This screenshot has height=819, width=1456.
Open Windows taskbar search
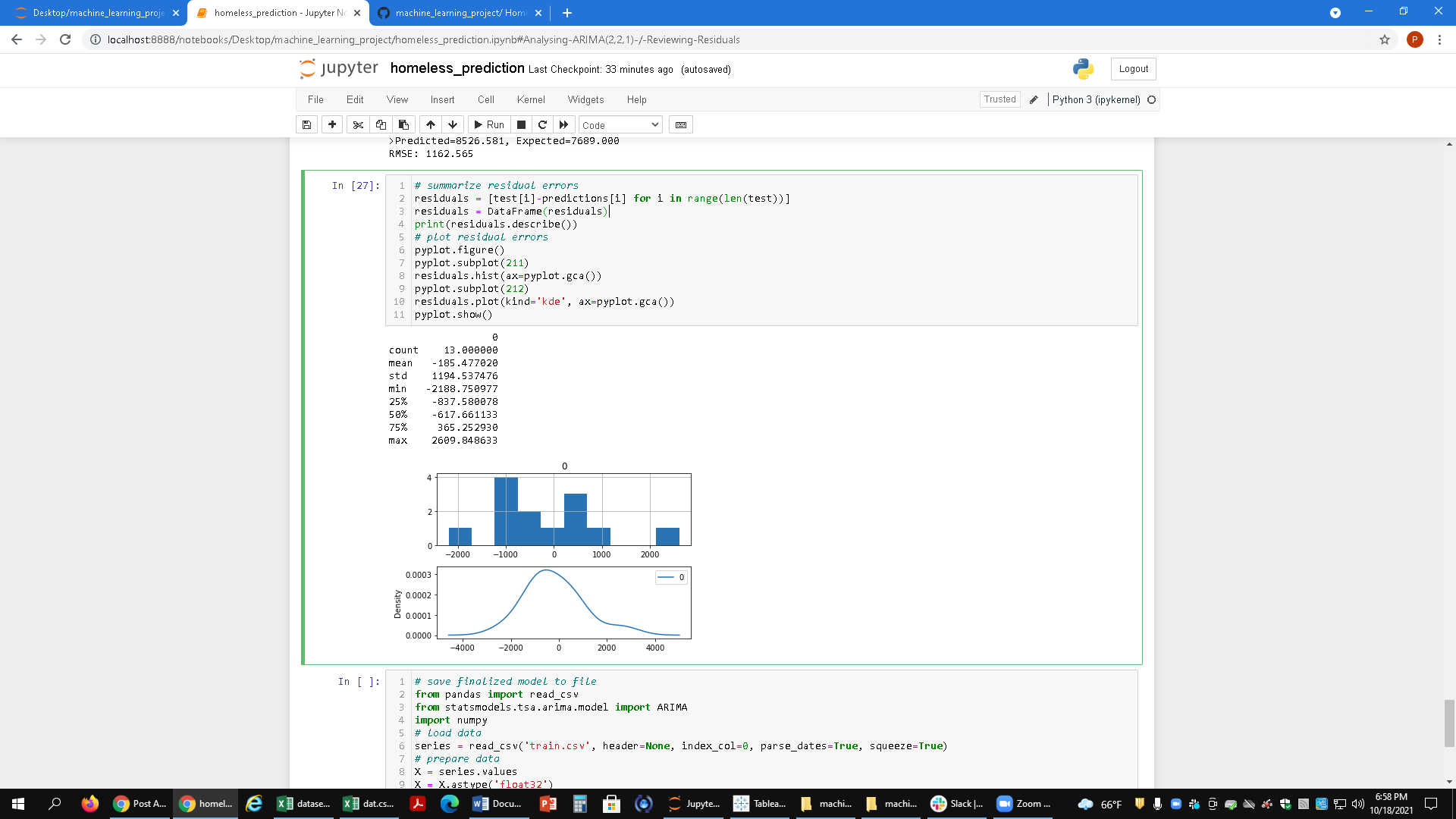point(55,804)
